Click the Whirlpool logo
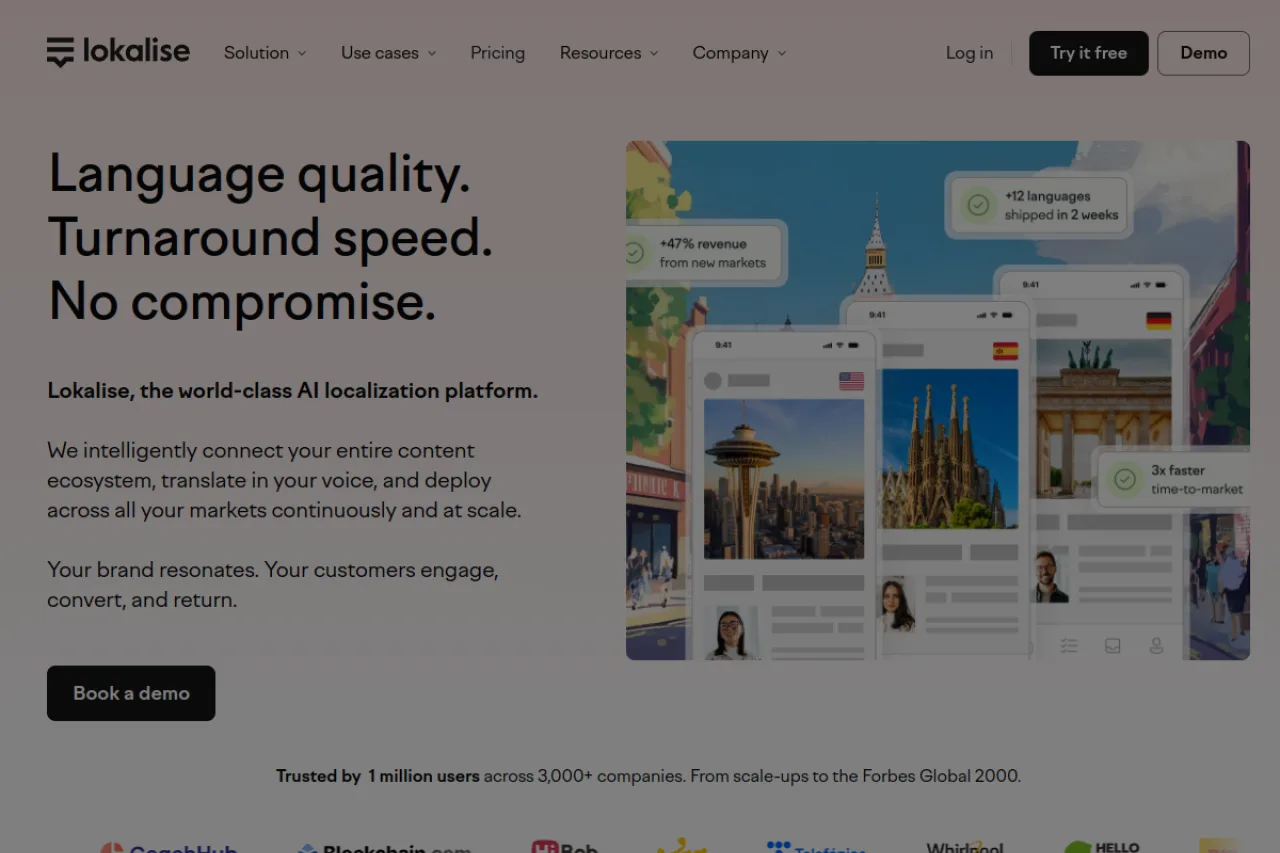This screenshot has width=1280, height=853. (x=965, y=847)
